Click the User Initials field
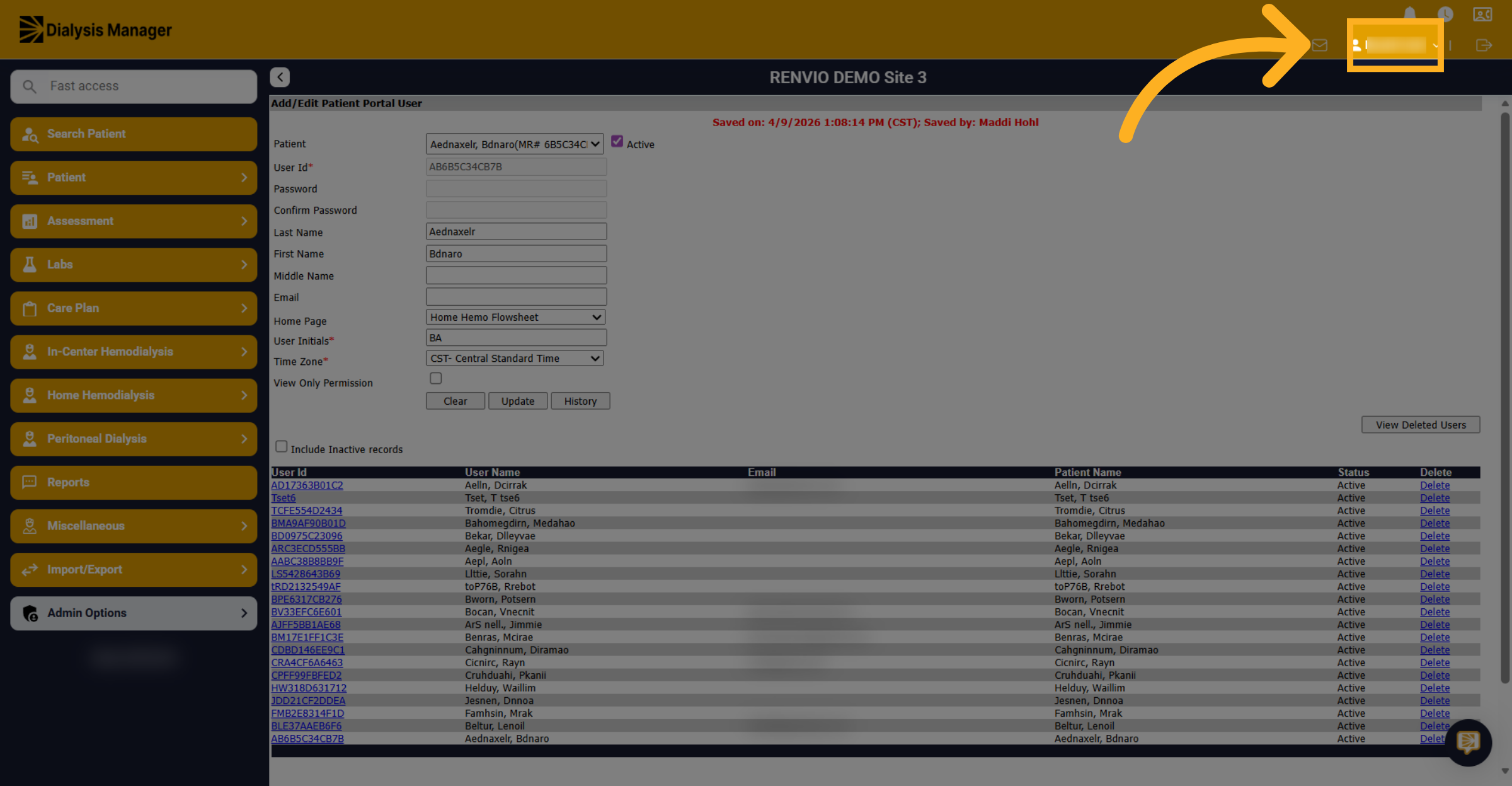Image resolution: width=1512 pixels, height=786 pixels. (516, 338)
